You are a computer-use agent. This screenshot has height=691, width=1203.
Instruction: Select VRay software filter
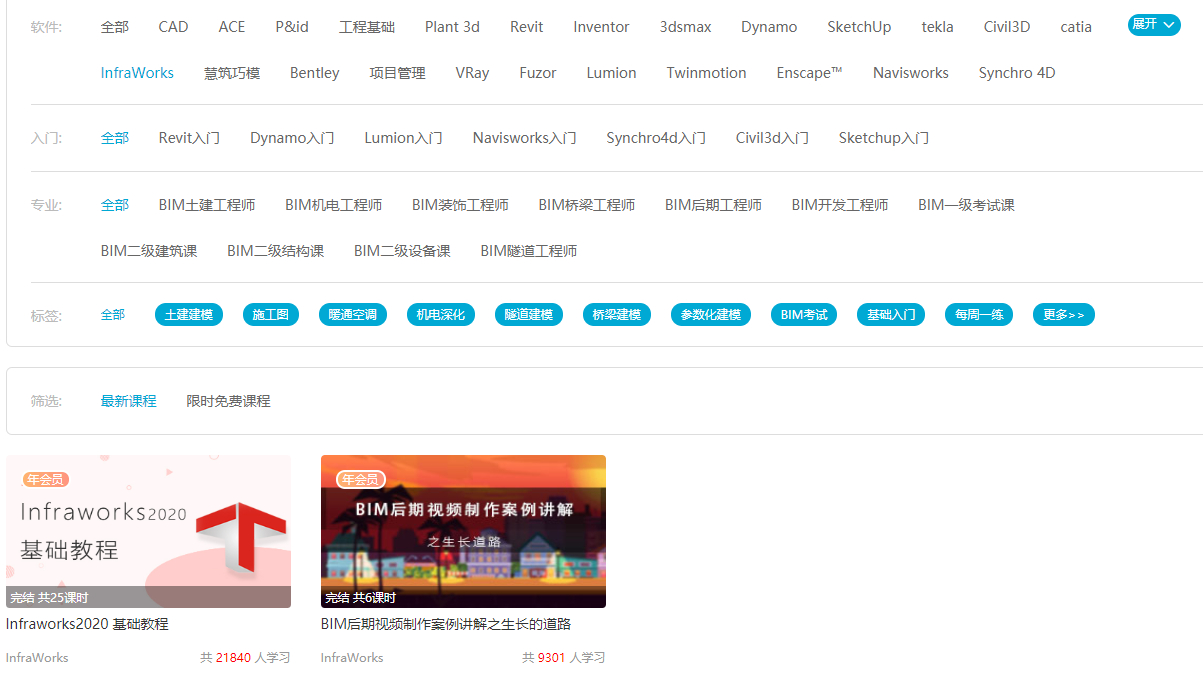[472, 73]
